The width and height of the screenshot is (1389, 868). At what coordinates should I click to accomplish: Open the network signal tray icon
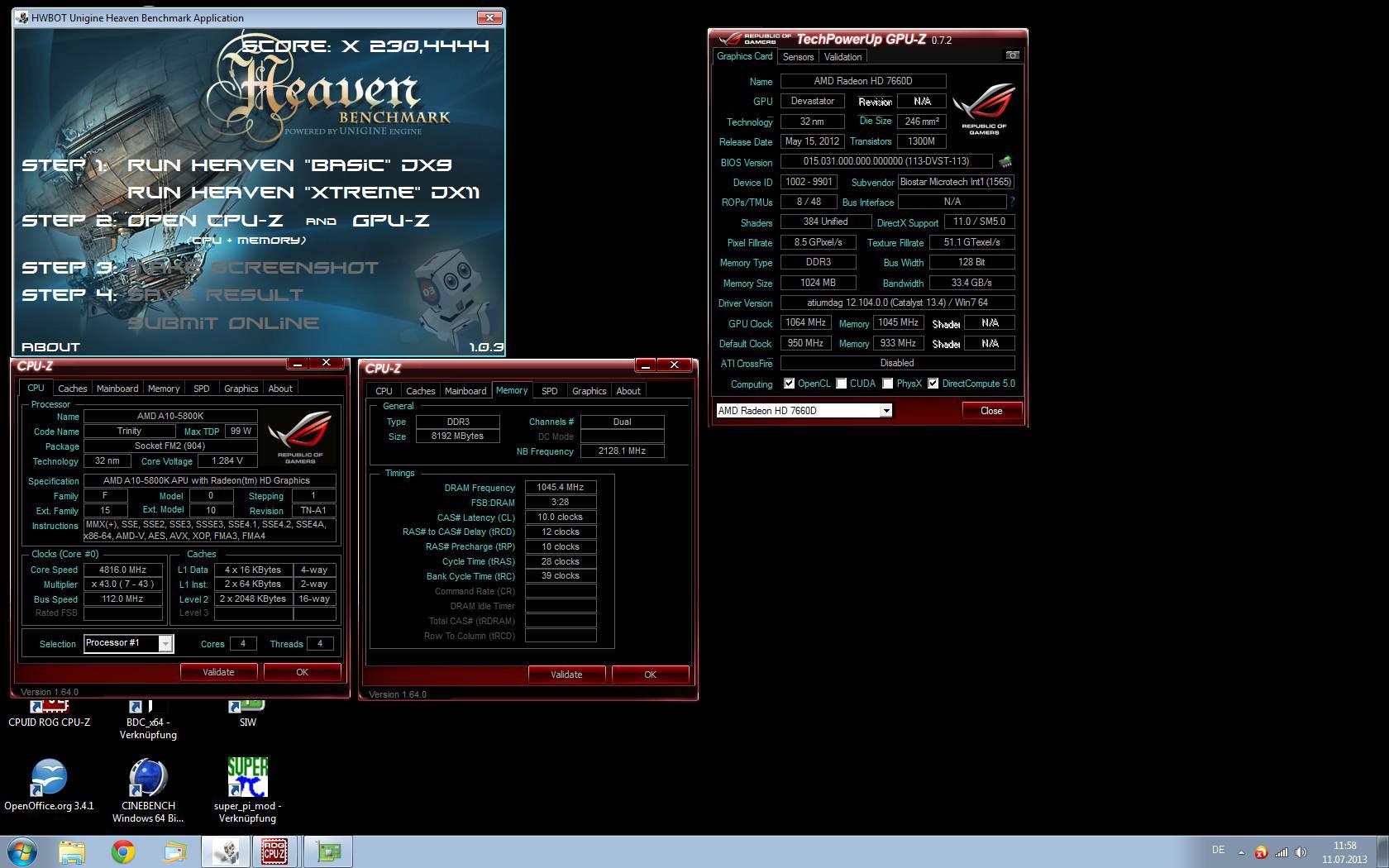1281,852
